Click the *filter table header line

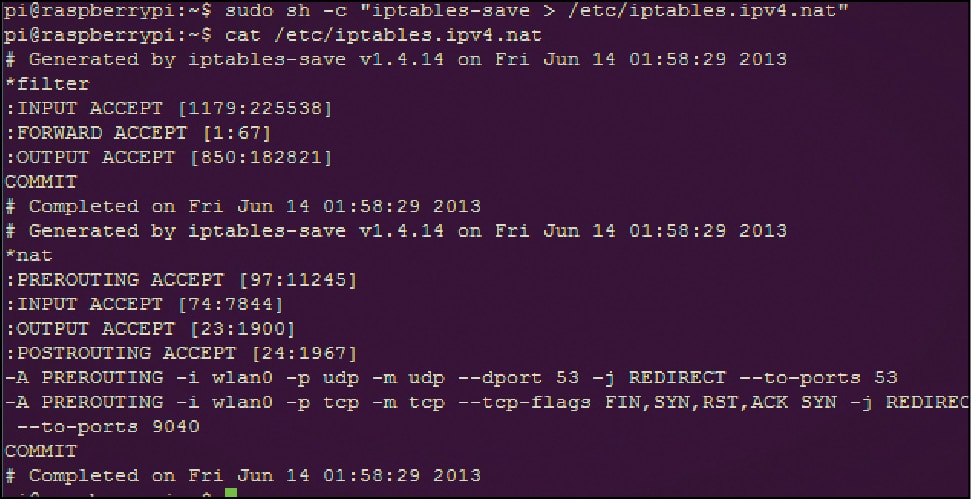[47, 84]
